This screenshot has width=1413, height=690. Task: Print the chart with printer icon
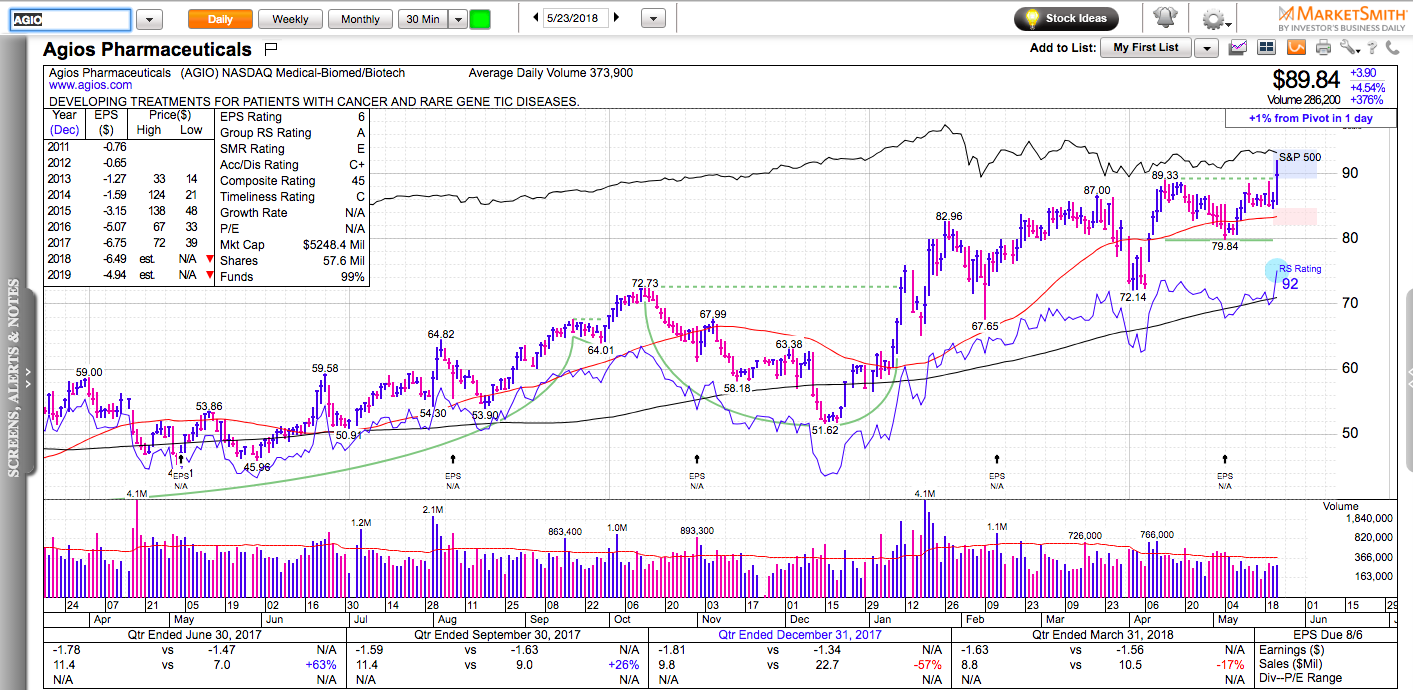(1323, 47)
